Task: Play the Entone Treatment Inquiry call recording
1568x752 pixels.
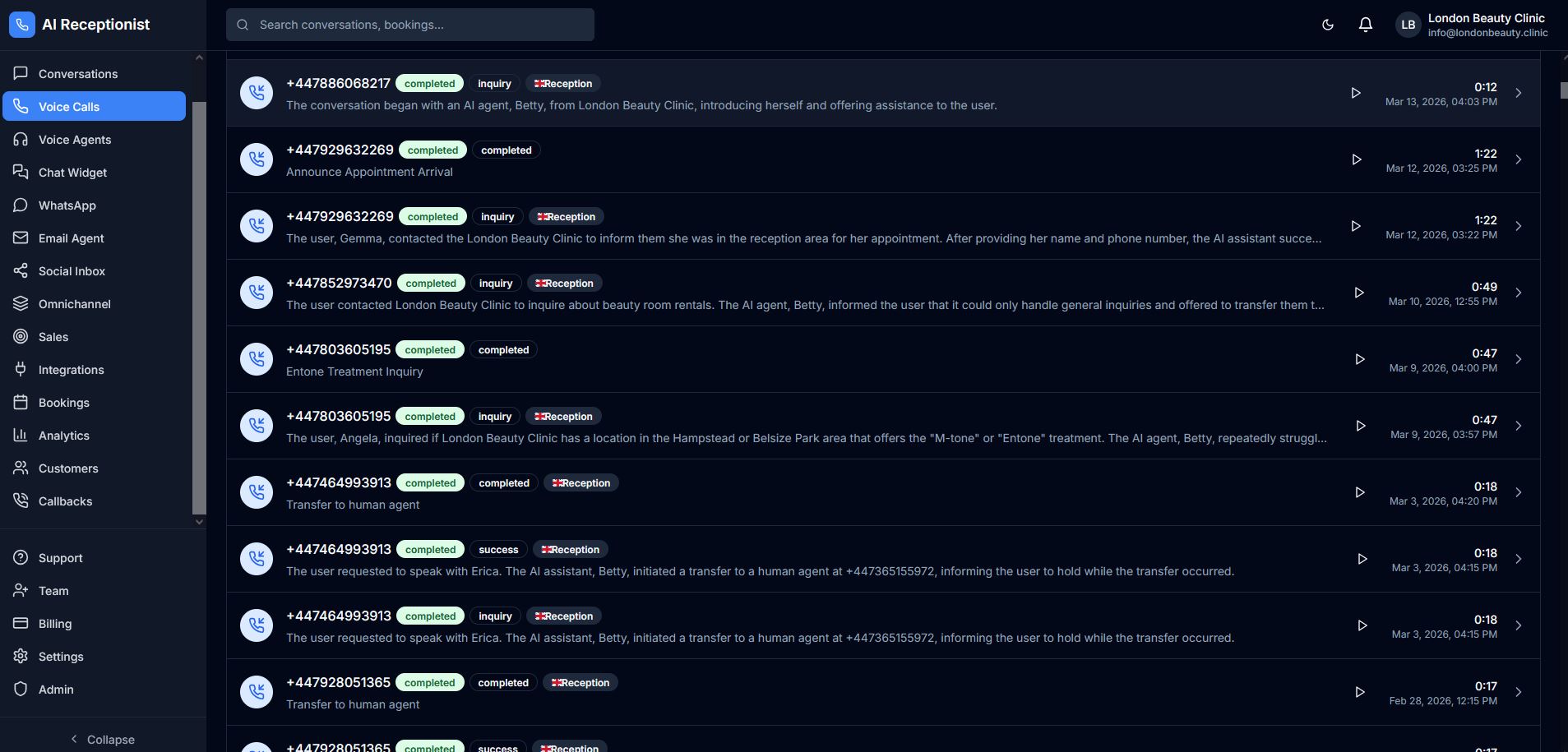Action: click(1359, 359)
